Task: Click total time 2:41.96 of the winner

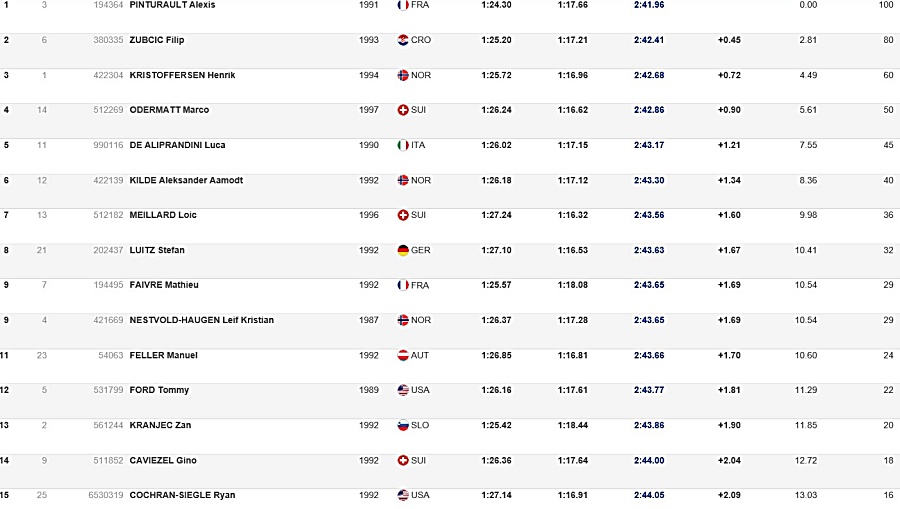Action: pyautogui.click(x=649, y=5)
